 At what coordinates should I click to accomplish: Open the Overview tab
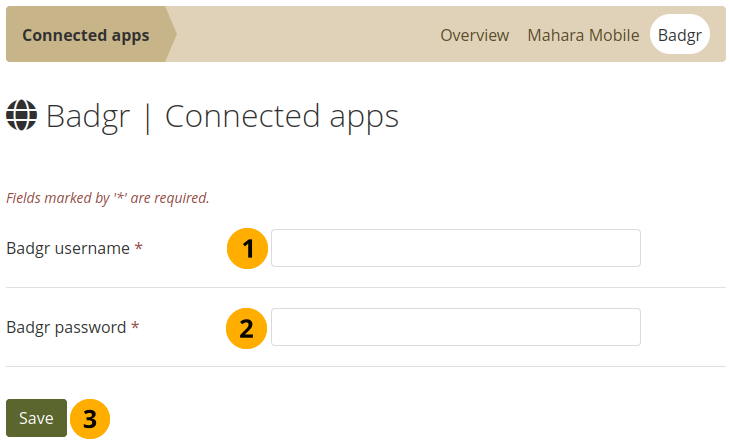(475, 35)
